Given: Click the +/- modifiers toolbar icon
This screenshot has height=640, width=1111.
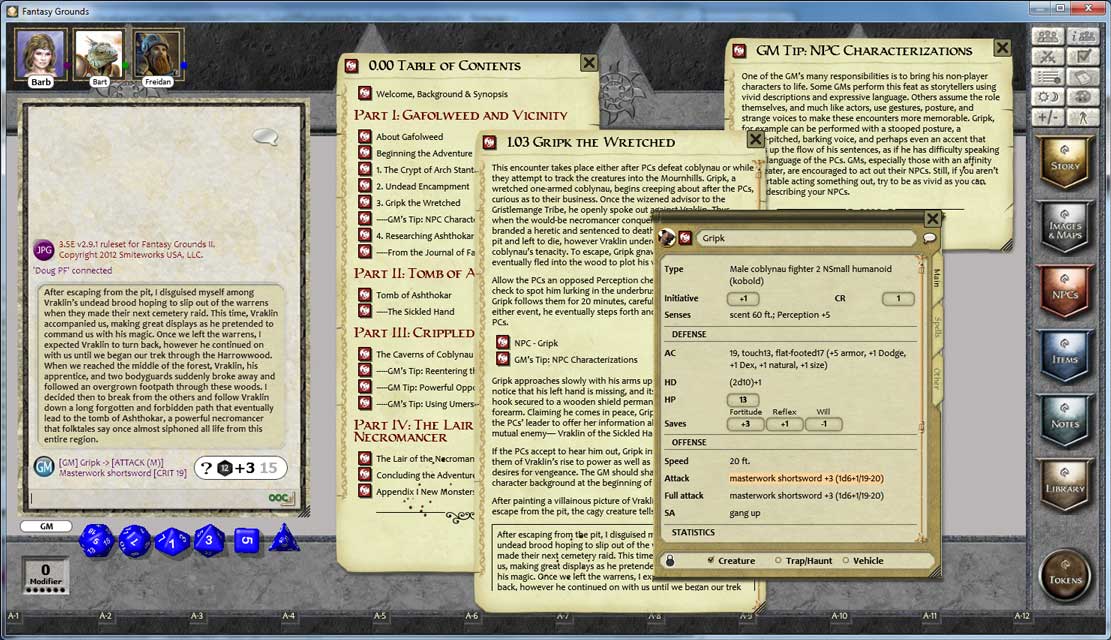Looking at the screenshot, I should click(x=1046, y=118).
